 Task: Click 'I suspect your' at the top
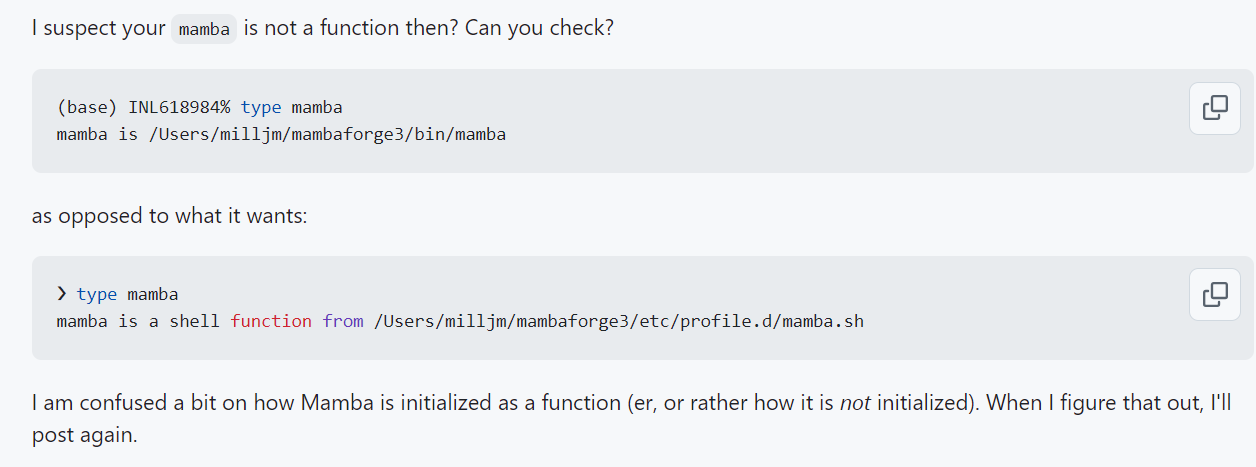point(98,28)
